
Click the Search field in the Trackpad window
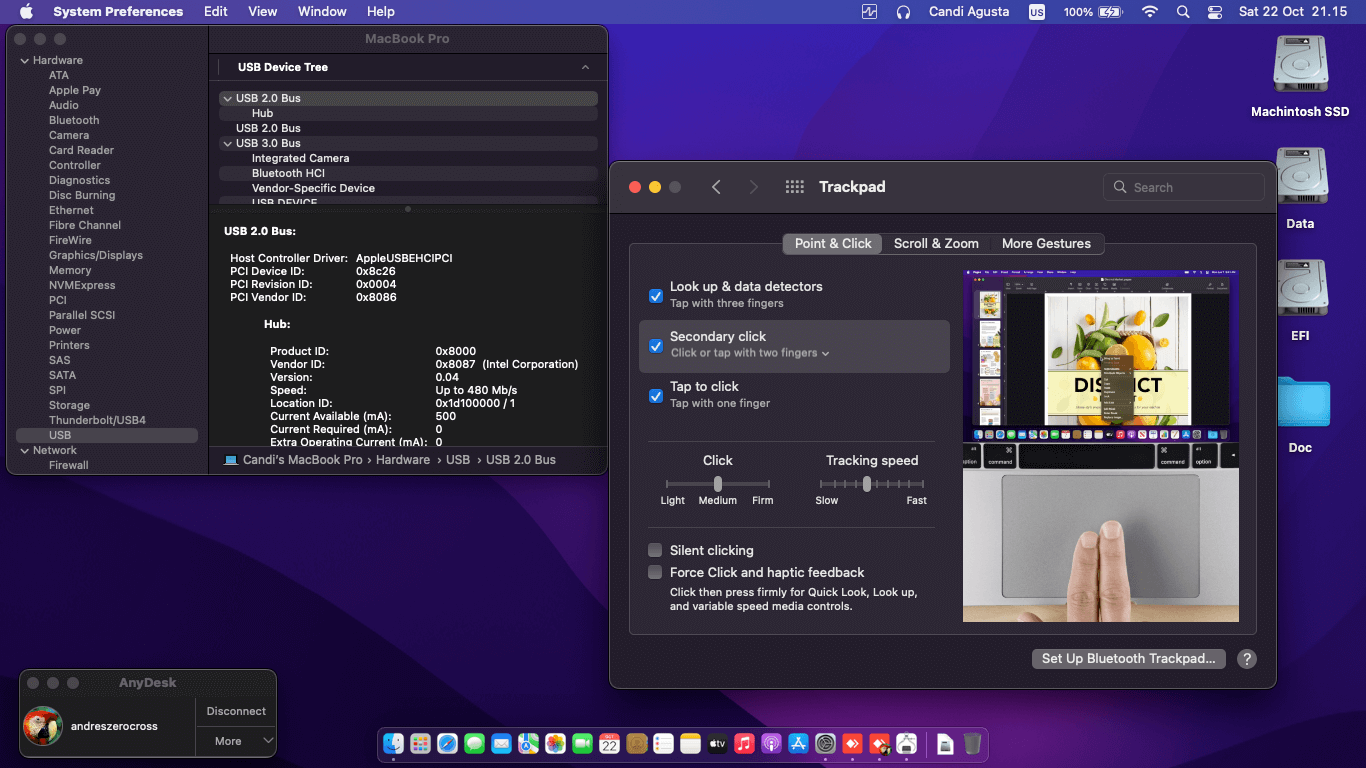tap(1183, 187)
